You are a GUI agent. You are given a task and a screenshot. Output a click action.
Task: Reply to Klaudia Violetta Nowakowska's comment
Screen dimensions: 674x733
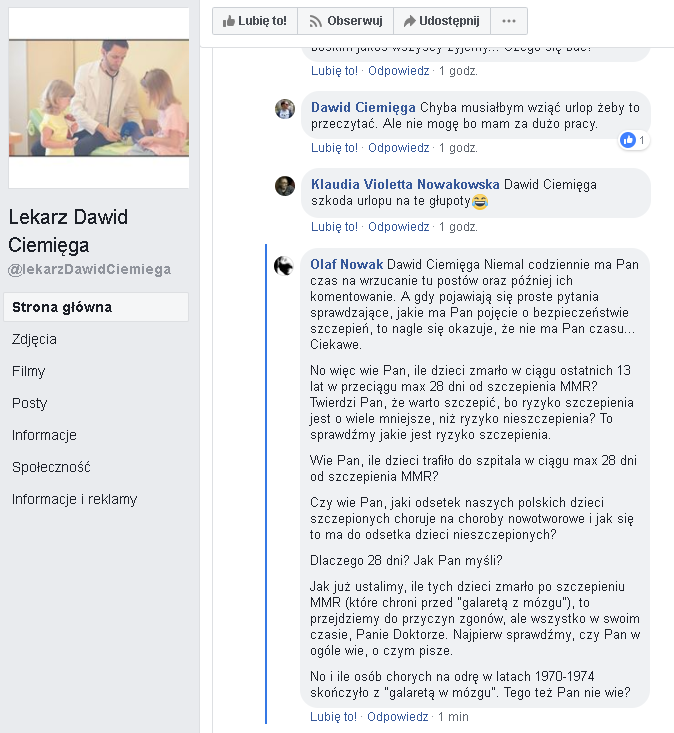point(398,227)
